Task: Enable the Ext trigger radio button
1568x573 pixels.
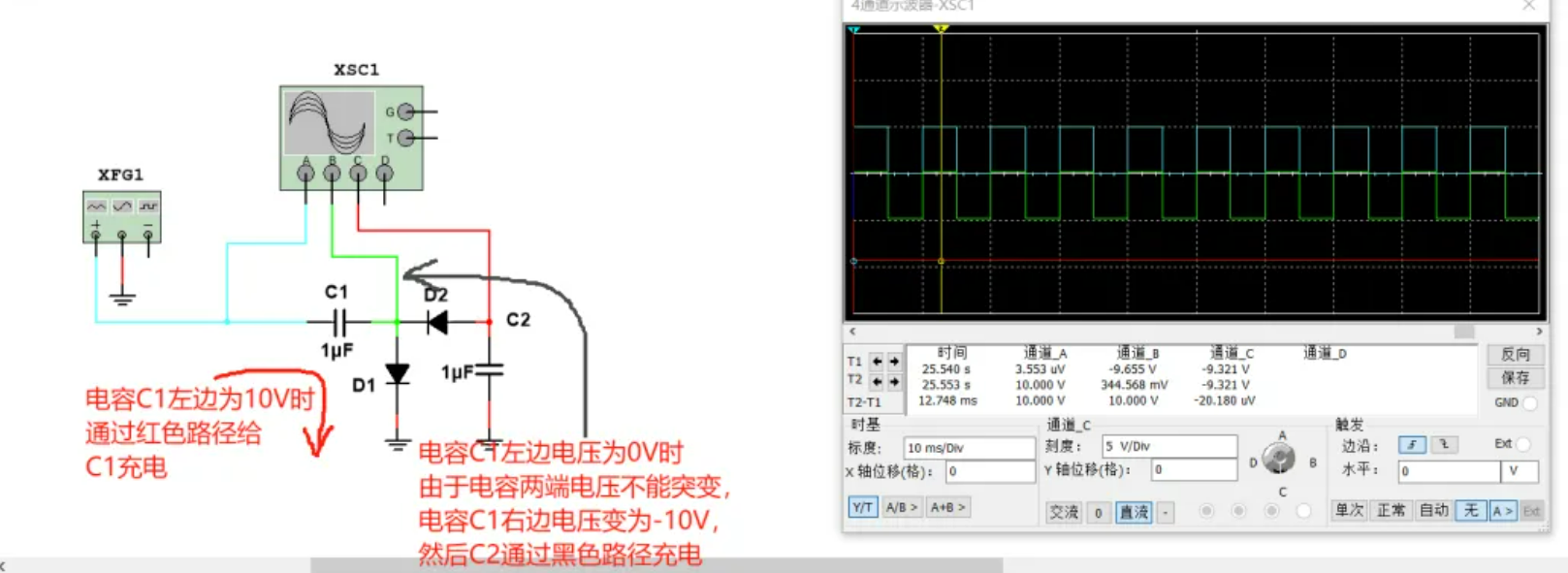Action: click(1522, 444)
